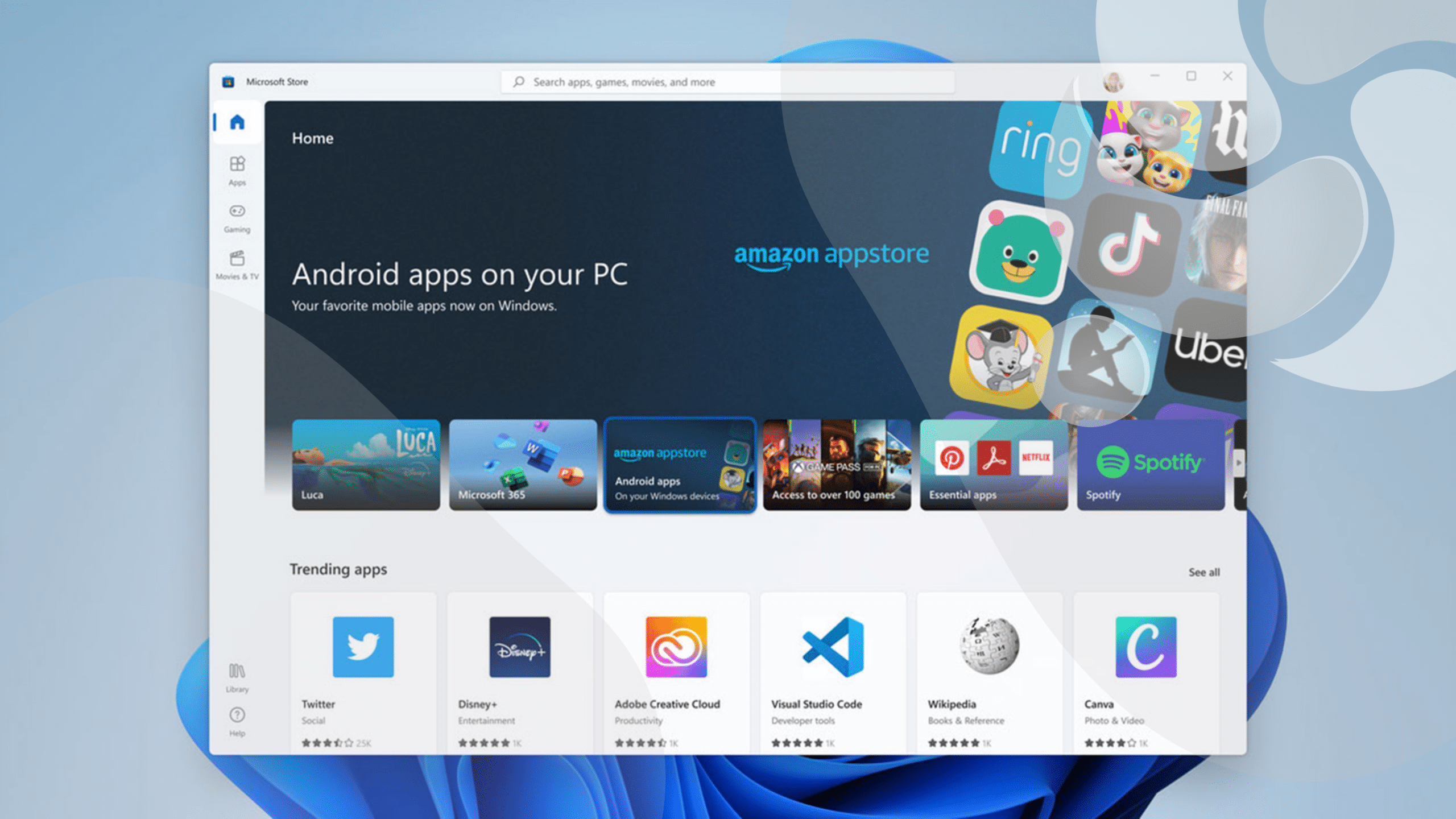Image resolution: width=1456 pixels, height=819 pixels.
Task: Click See all for Trending apps
Action: click(1203, 572)
